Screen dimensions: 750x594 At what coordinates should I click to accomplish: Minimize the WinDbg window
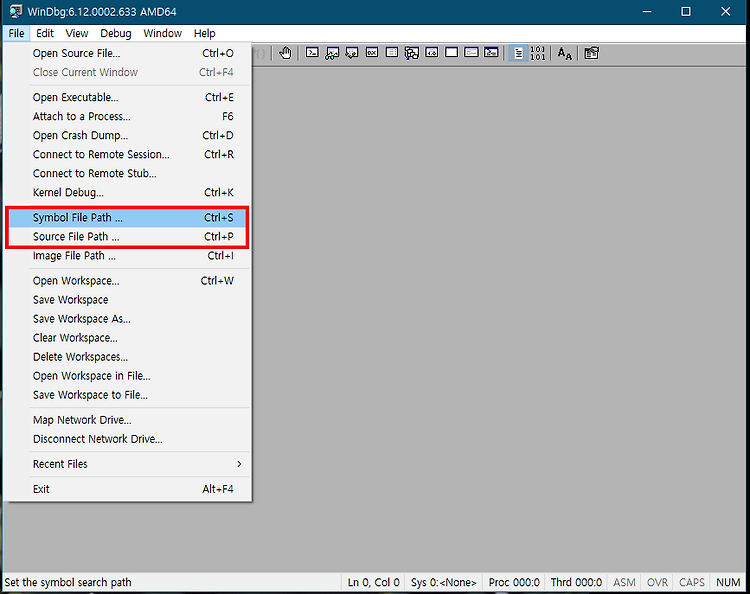(647, 11)
